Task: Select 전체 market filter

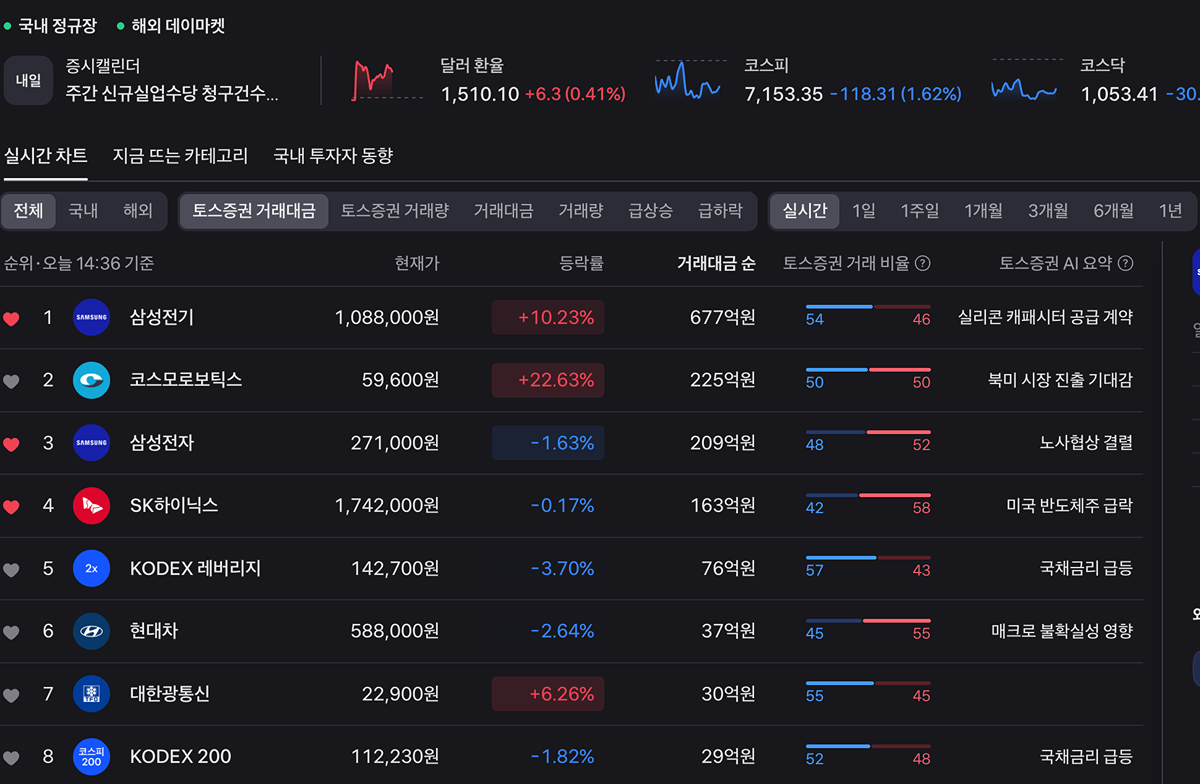Action: coord(28,211)
